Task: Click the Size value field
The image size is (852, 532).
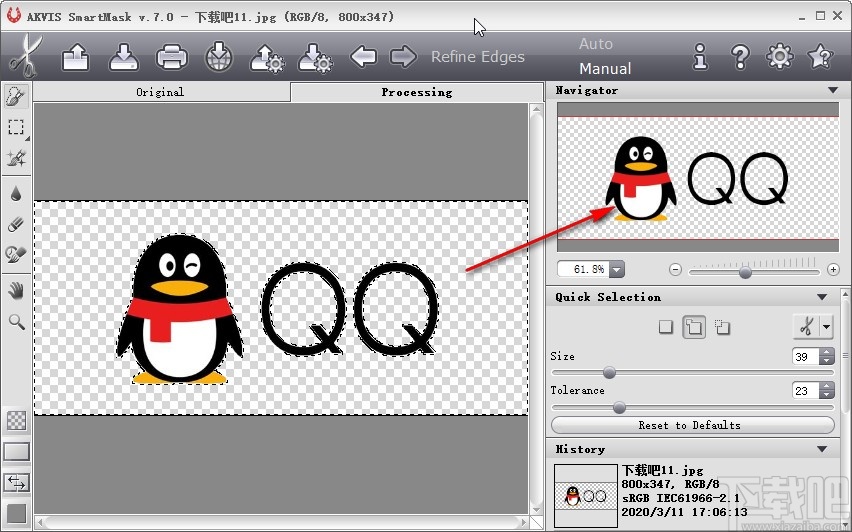Action: (805, 356)
